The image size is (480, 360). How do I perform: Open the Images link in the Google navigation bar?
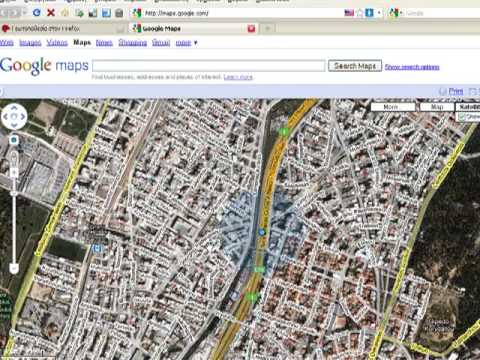tap(30, 43)
